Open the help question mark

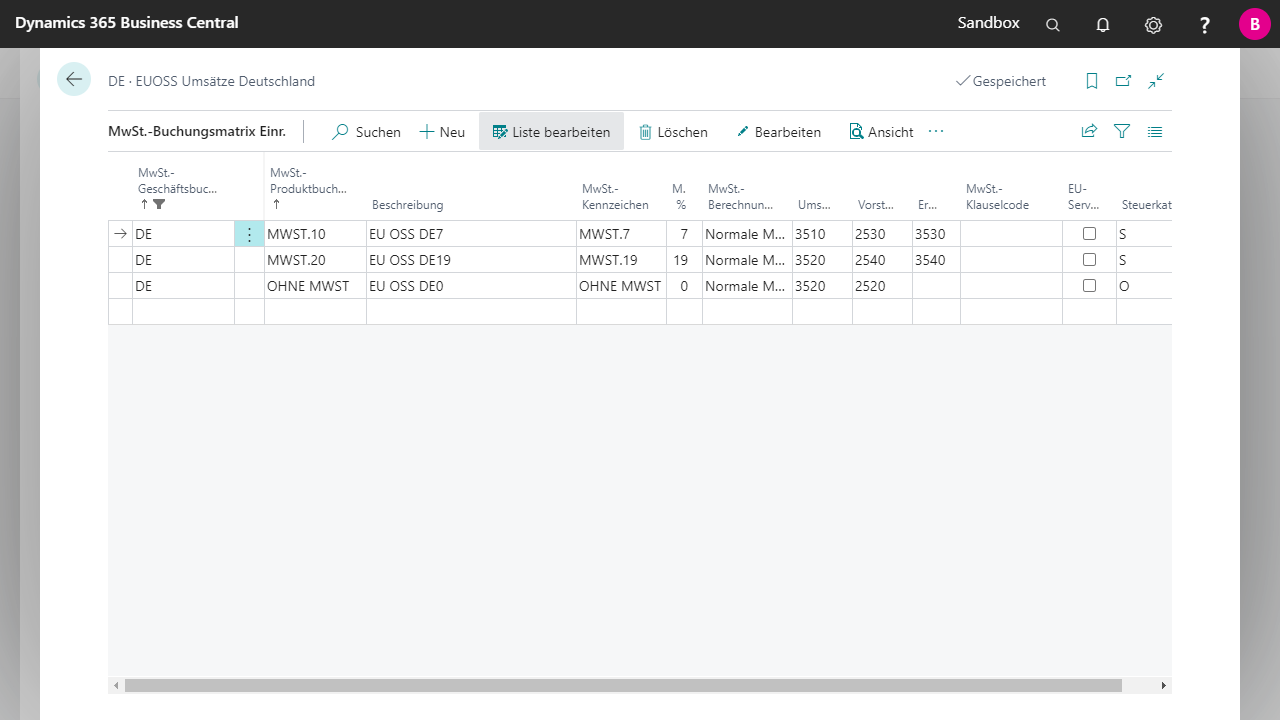(x=1205, y=25)
